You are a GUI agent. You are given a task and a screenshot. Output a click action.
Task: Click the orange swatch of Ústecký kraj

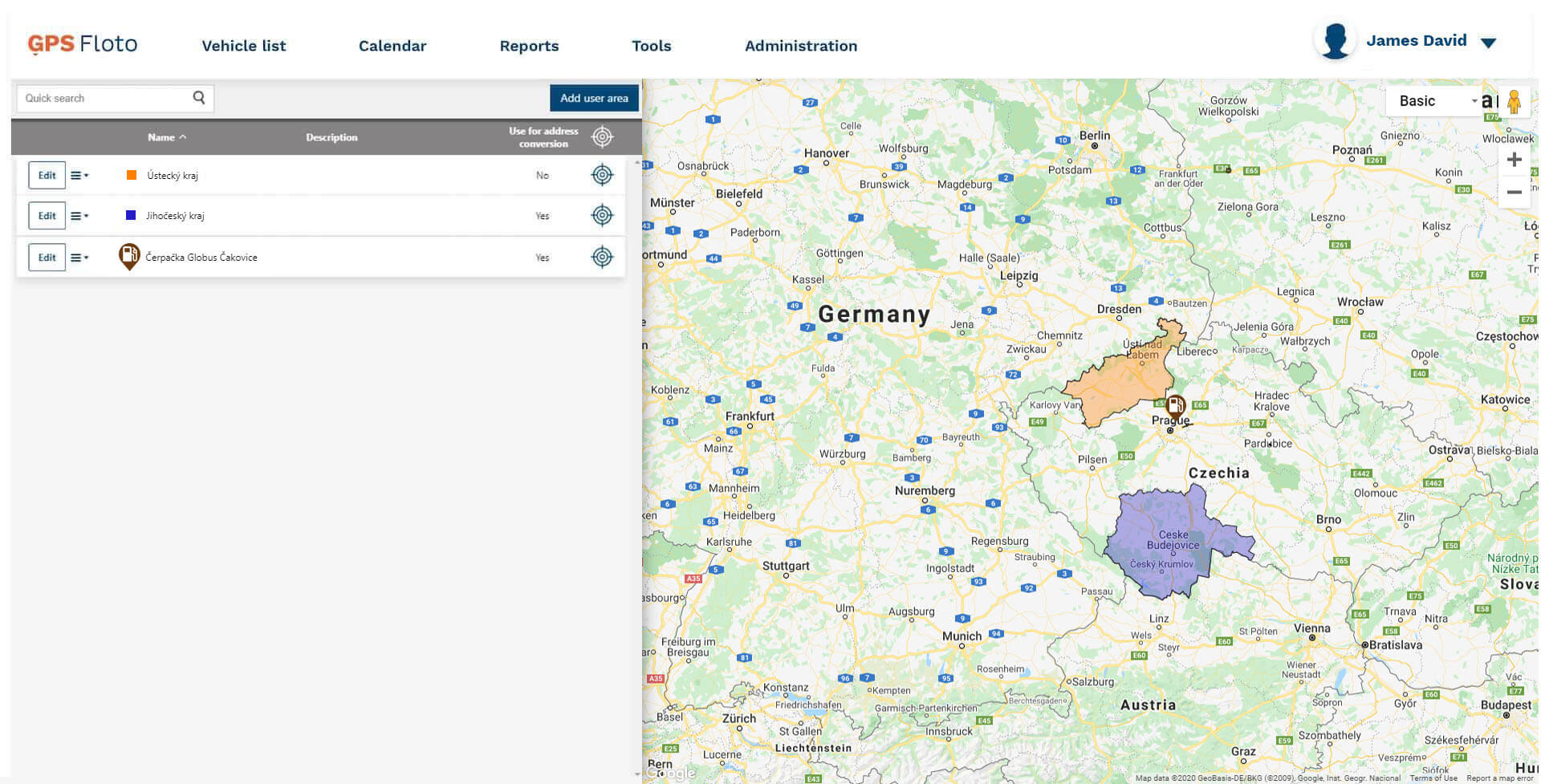pyautogui.click(x=132, y=175)
